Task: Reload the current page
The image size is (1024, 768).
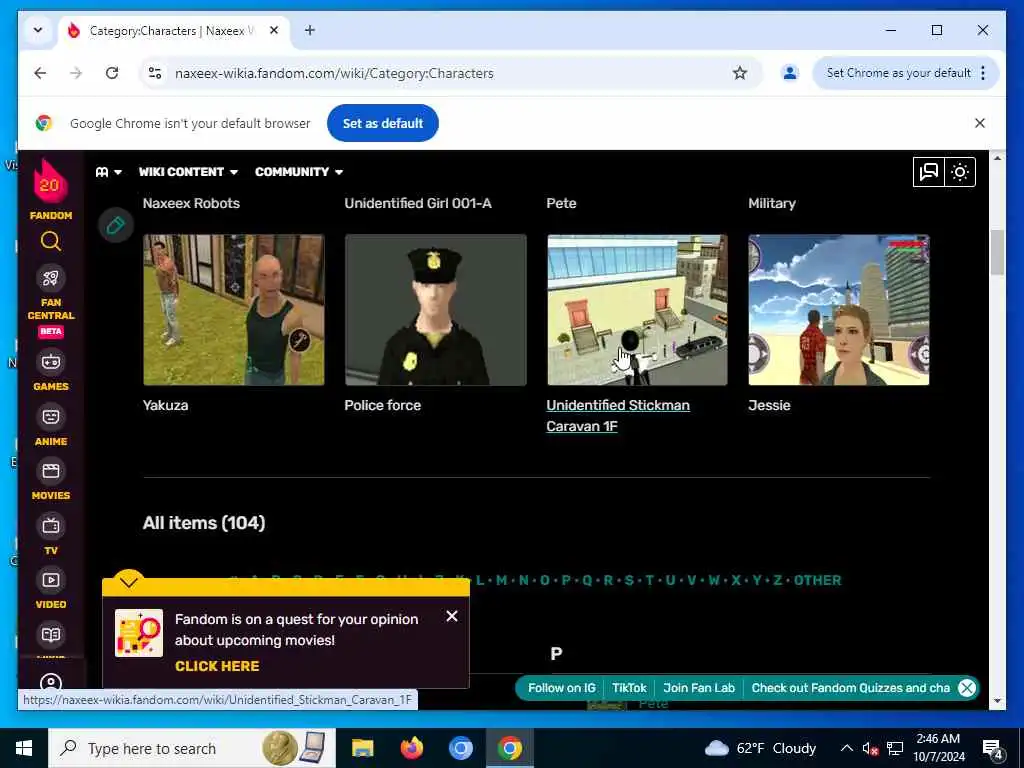Action: (112, 73)
